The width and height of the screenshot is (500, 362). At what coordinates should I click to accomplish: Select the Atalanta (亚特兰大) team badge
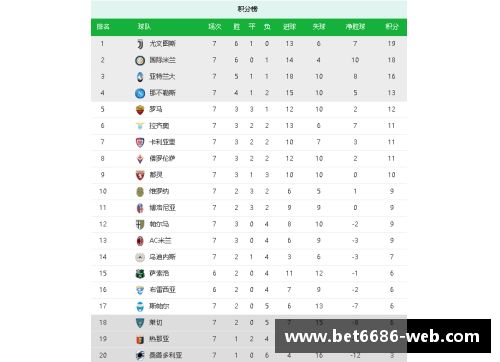140,77
